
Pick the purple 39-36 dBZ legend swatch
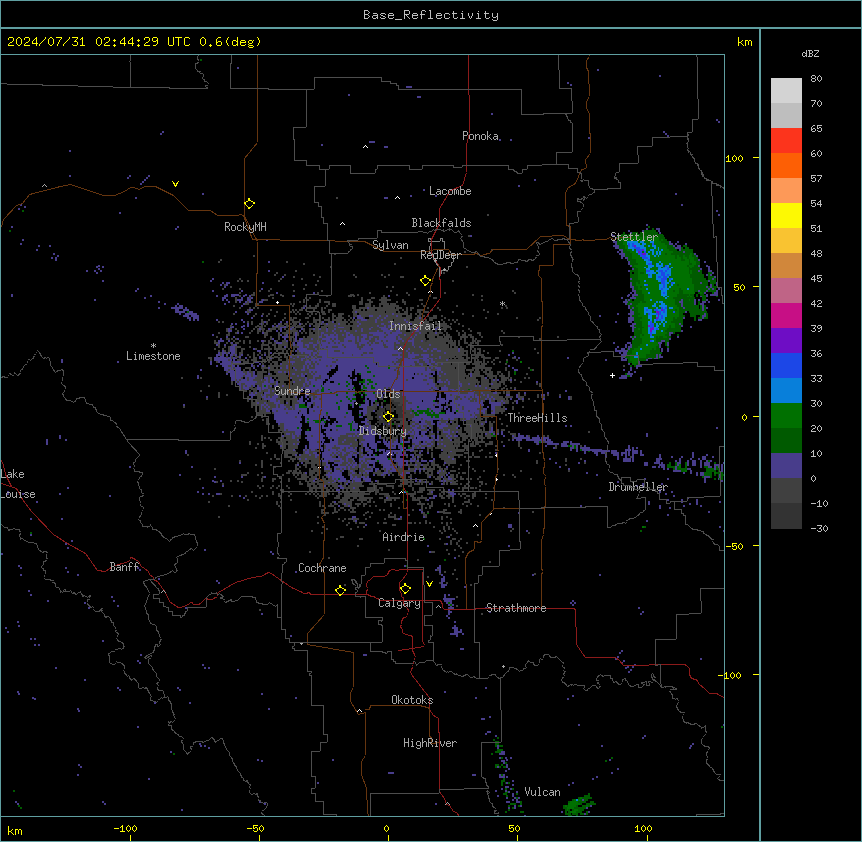click(786, 341)
